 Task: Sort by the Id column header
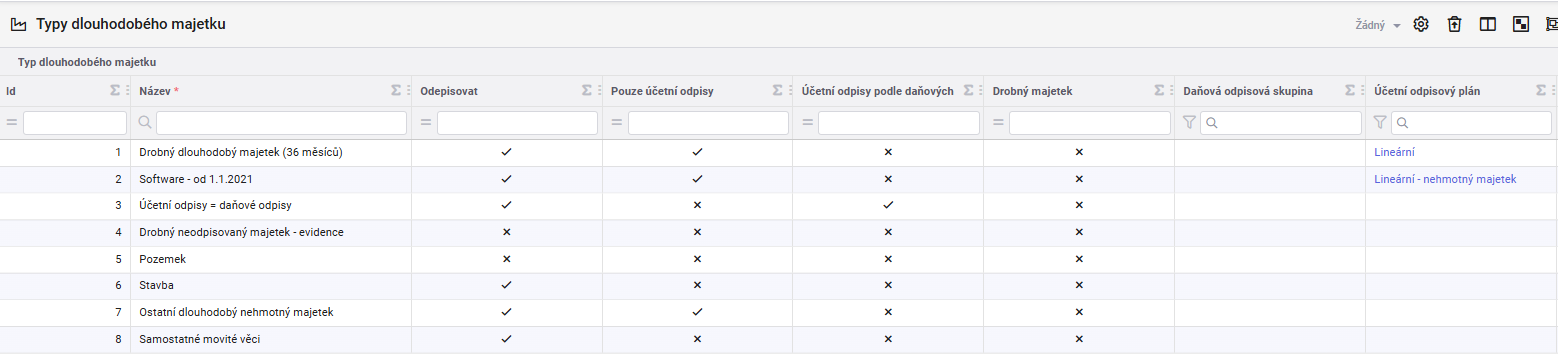click(x=11, y=90)
